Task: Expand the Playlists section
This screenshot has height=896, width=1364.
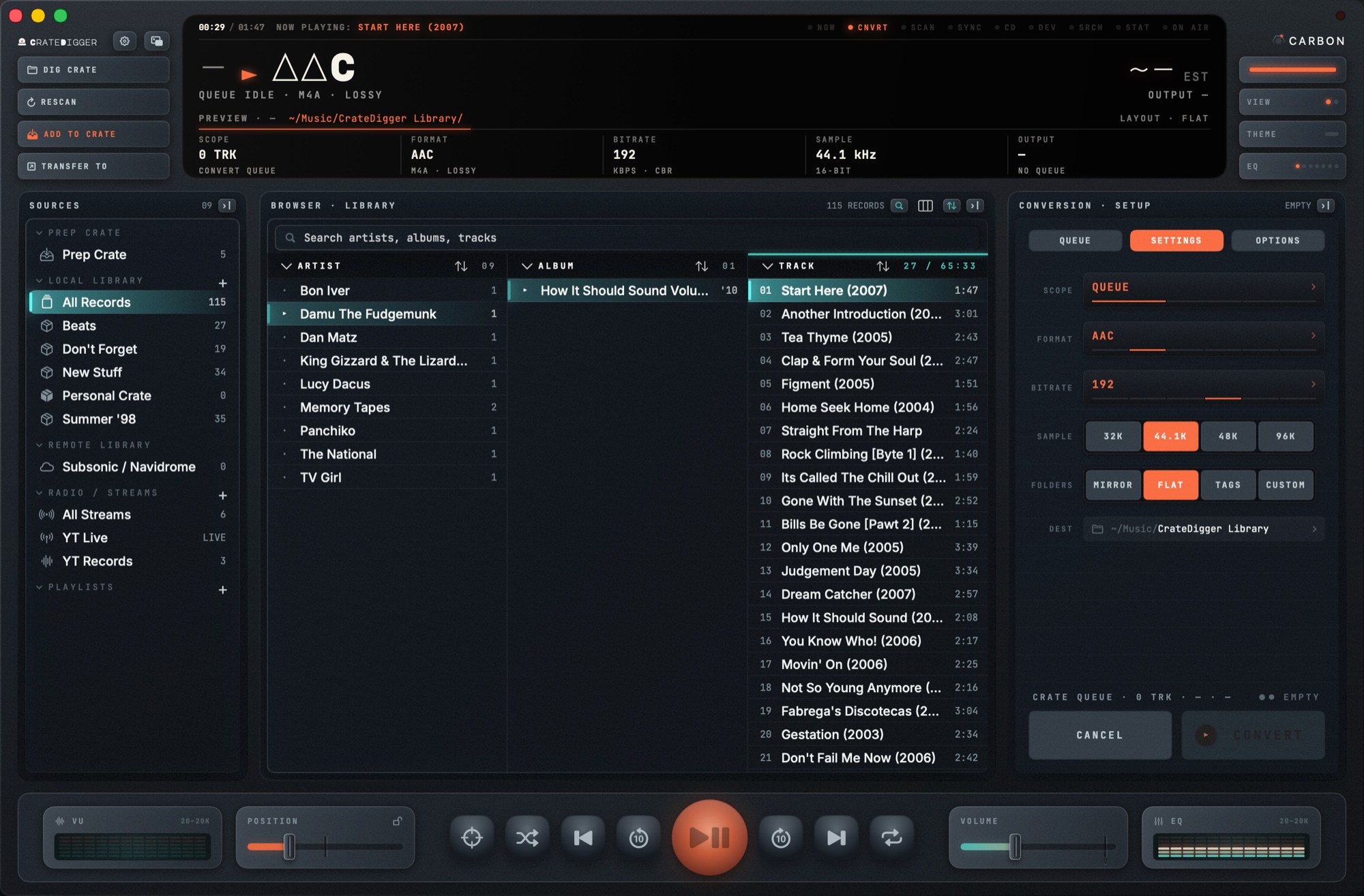Action: coord(40,587)
